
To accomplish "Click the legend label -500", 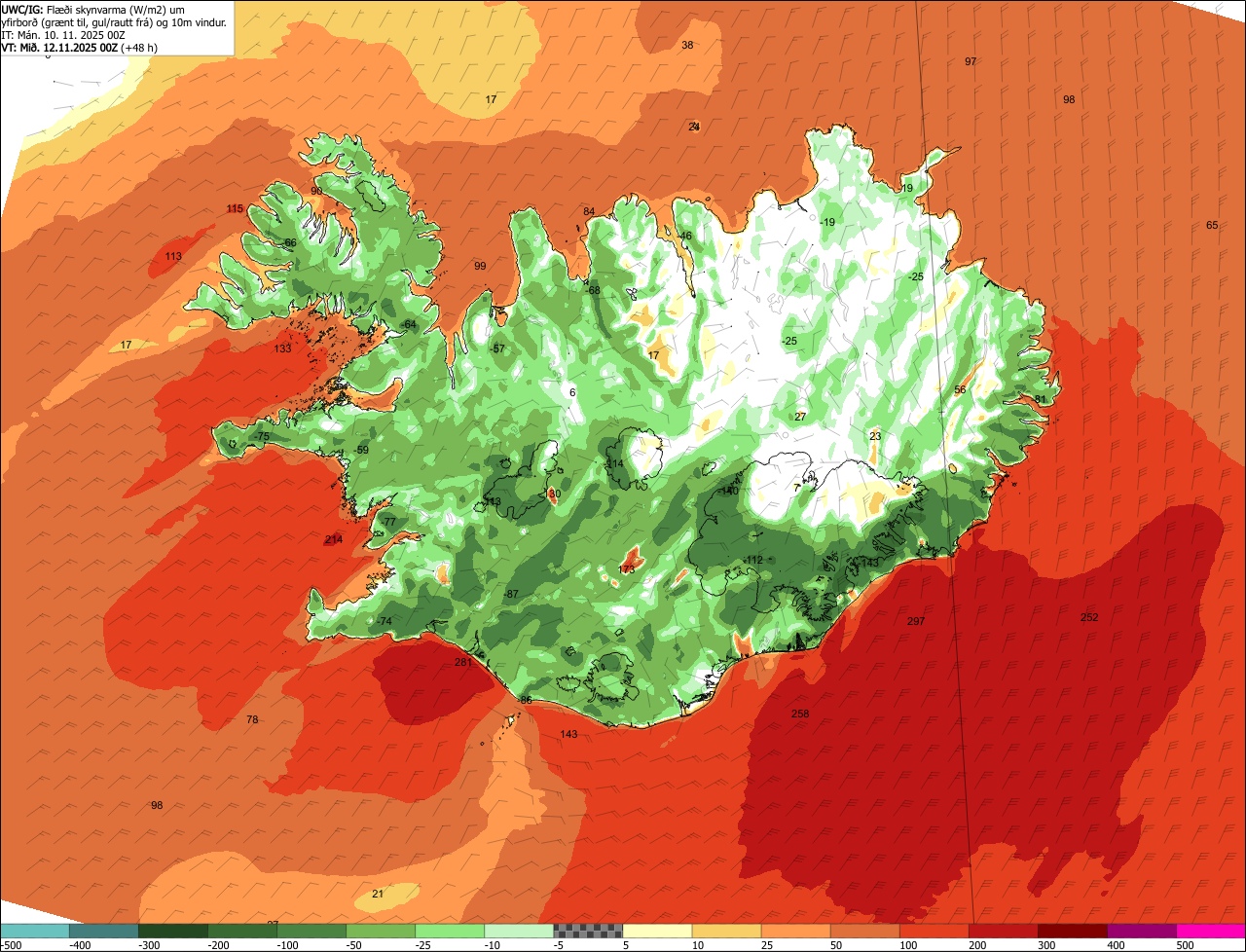I will tap(12, 945).
